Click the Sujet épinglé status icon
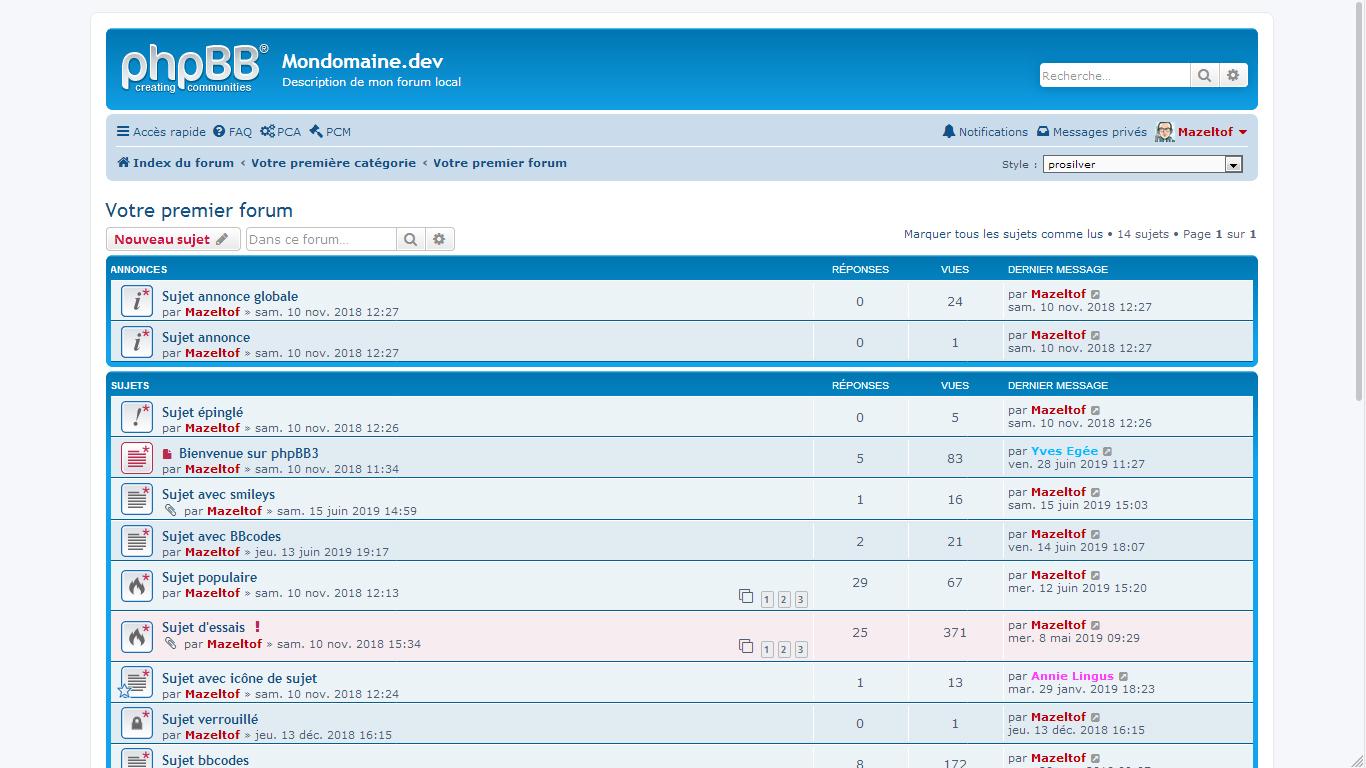Image resolution: width=1366 pixels, height=768 pixels. point(137,417)
